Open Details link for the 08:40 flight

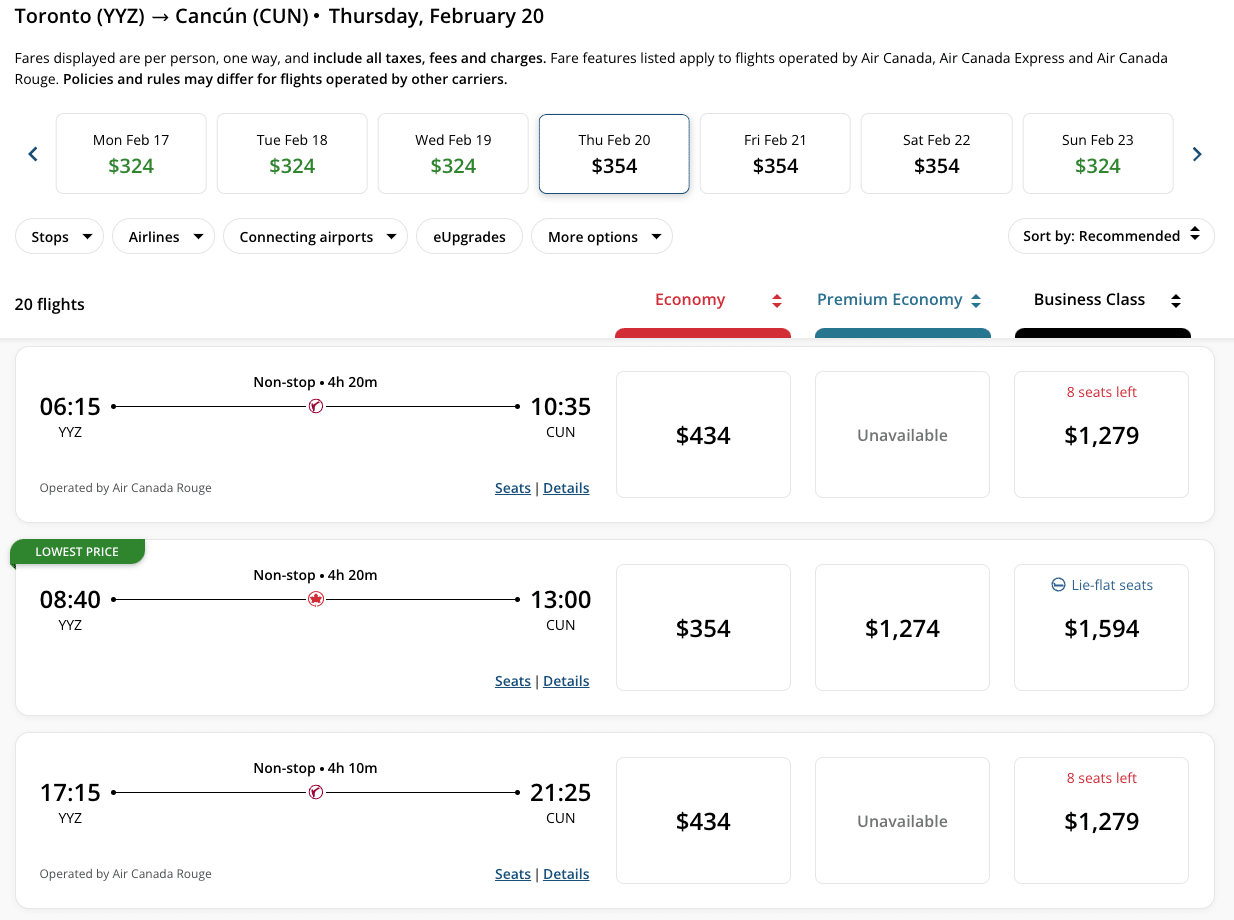pyautogui.click(x=566, y=681)
